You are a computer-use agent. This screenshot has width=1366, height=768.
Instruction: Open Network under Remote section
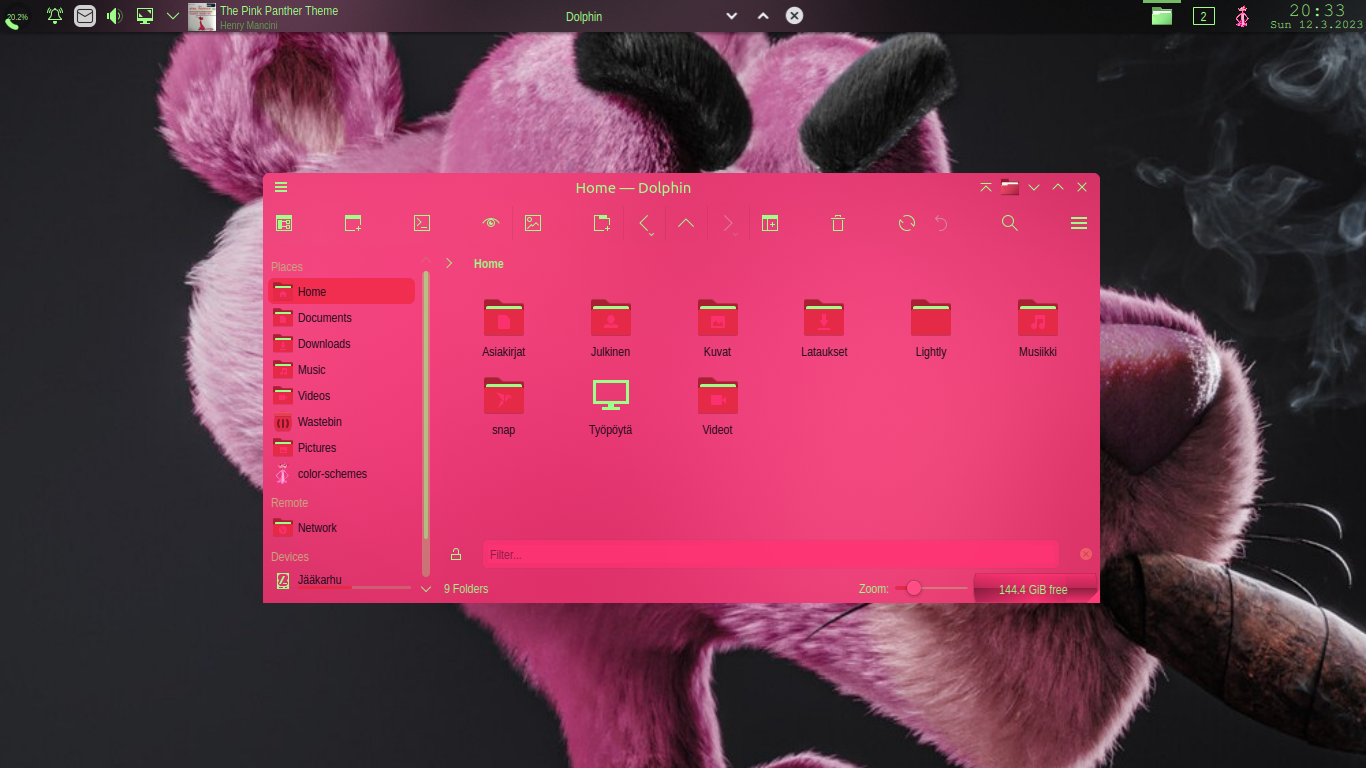pyautogui.click(x=341, y=527)
